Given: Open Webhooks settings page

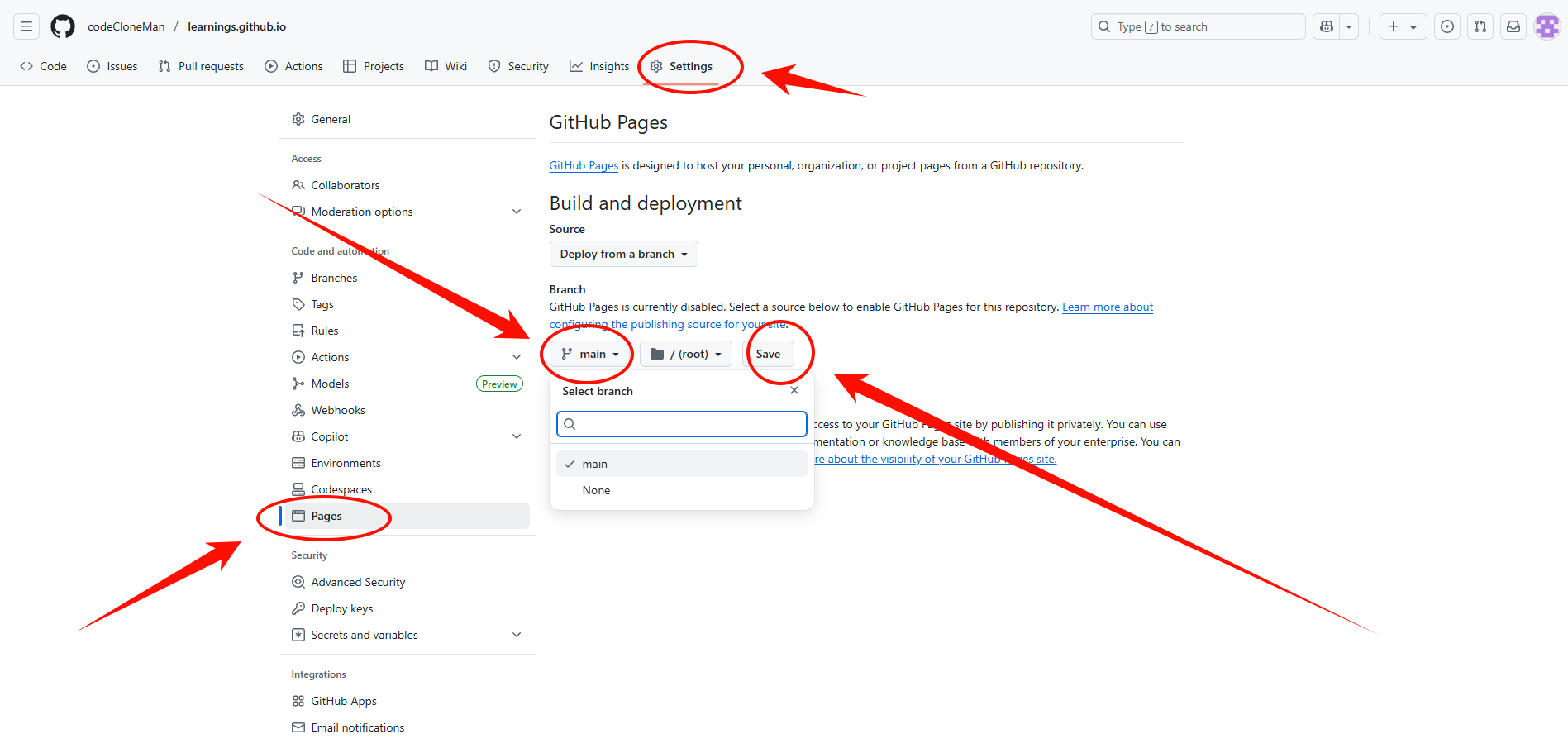Looking at the screenshot, I should point(407,410).
